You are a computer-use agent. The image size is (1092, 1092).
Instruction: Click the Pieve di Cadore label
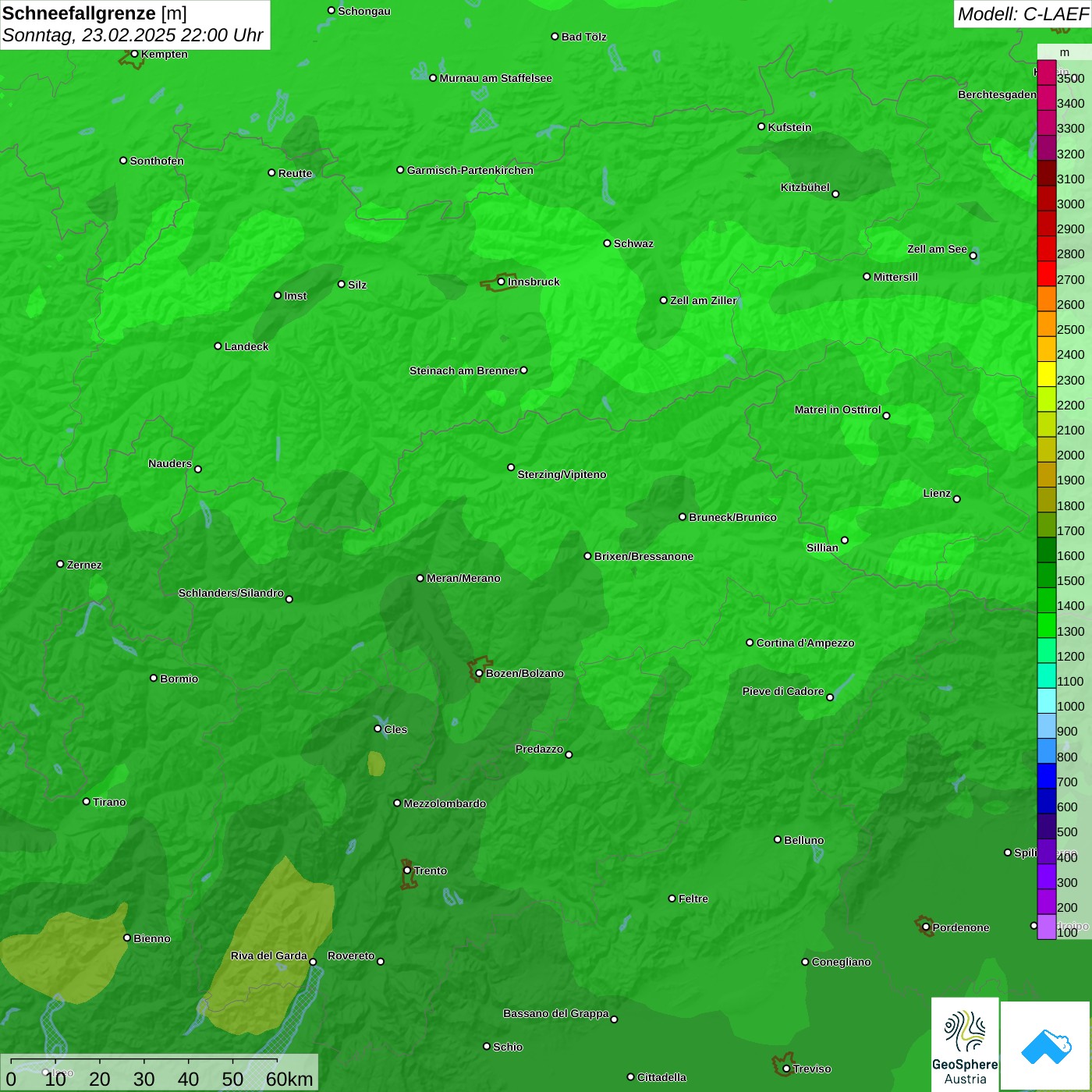783,691
